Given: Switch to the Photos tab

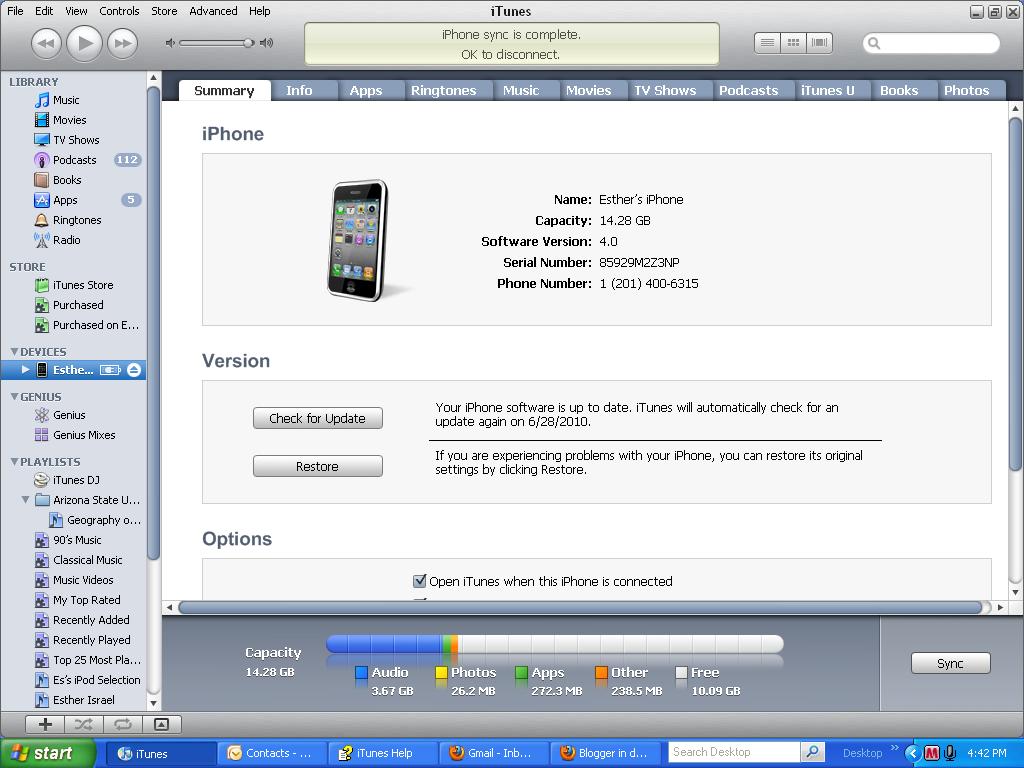Looking at the screenshot, I should [x=967, y=91].
